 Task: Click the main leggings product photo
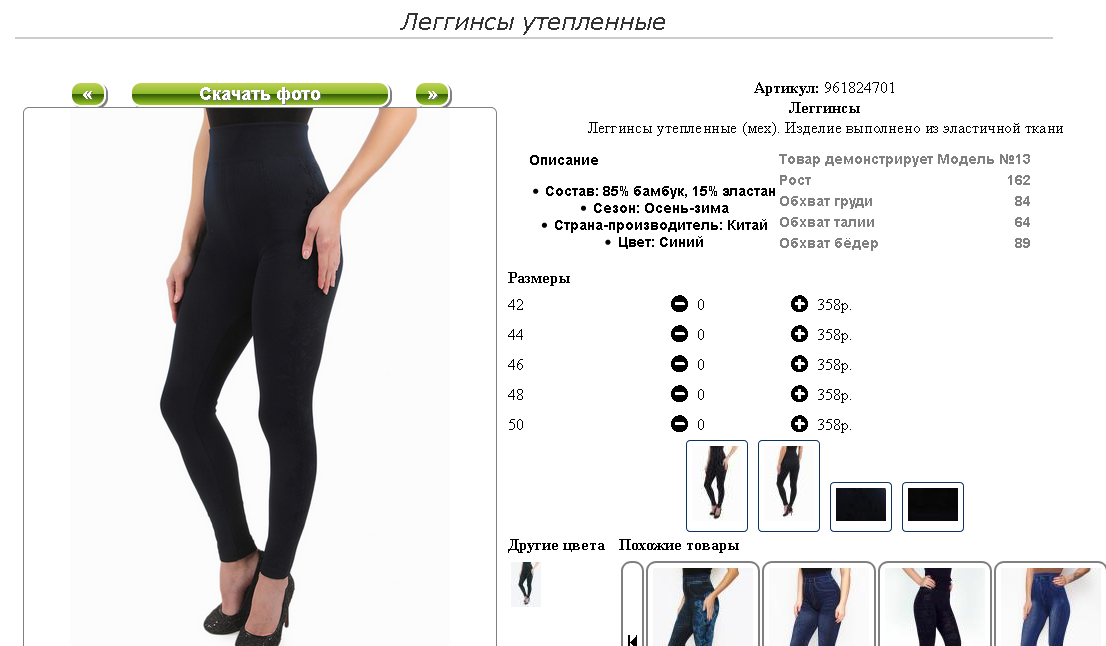[260, 377]
